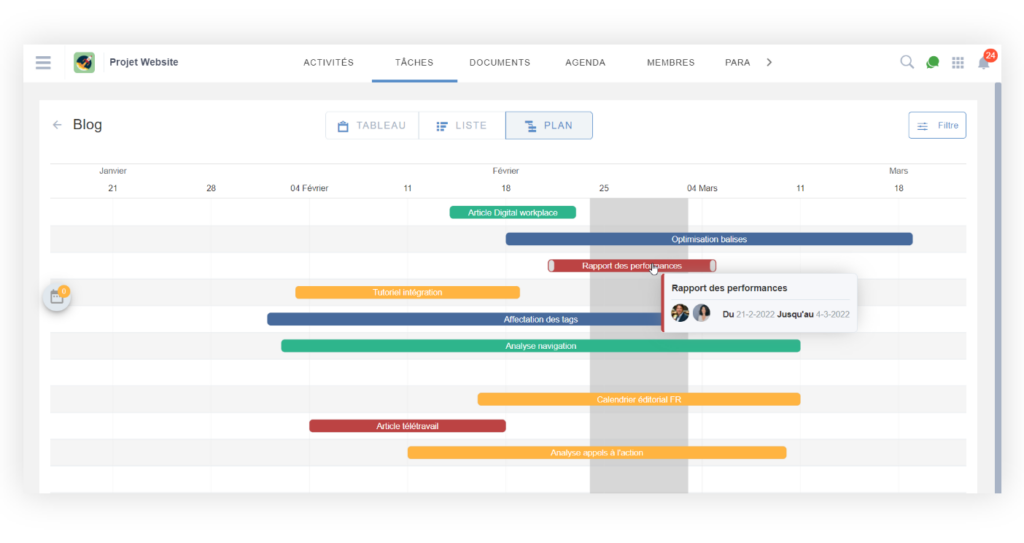Select the Tâches tab
Image resolution: width=1024 pixels, height=543 pixels.
(x=414, y=63)
